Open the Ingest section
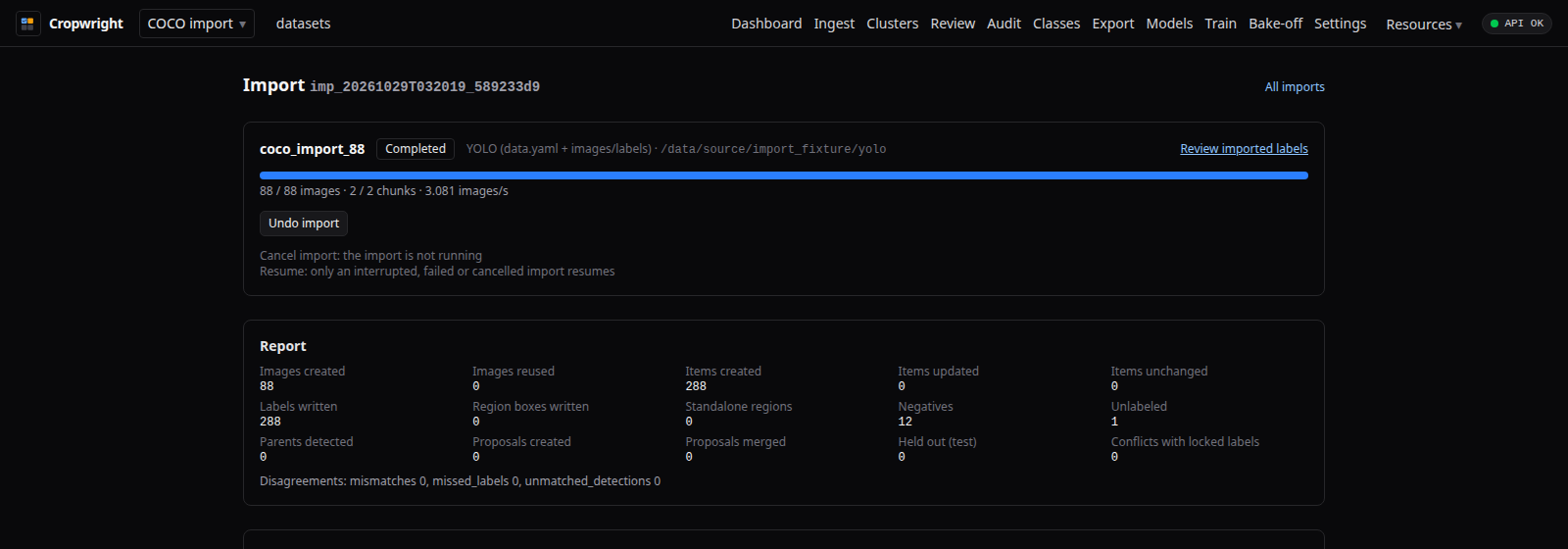The image size is (1568, 549). point(834,24)
